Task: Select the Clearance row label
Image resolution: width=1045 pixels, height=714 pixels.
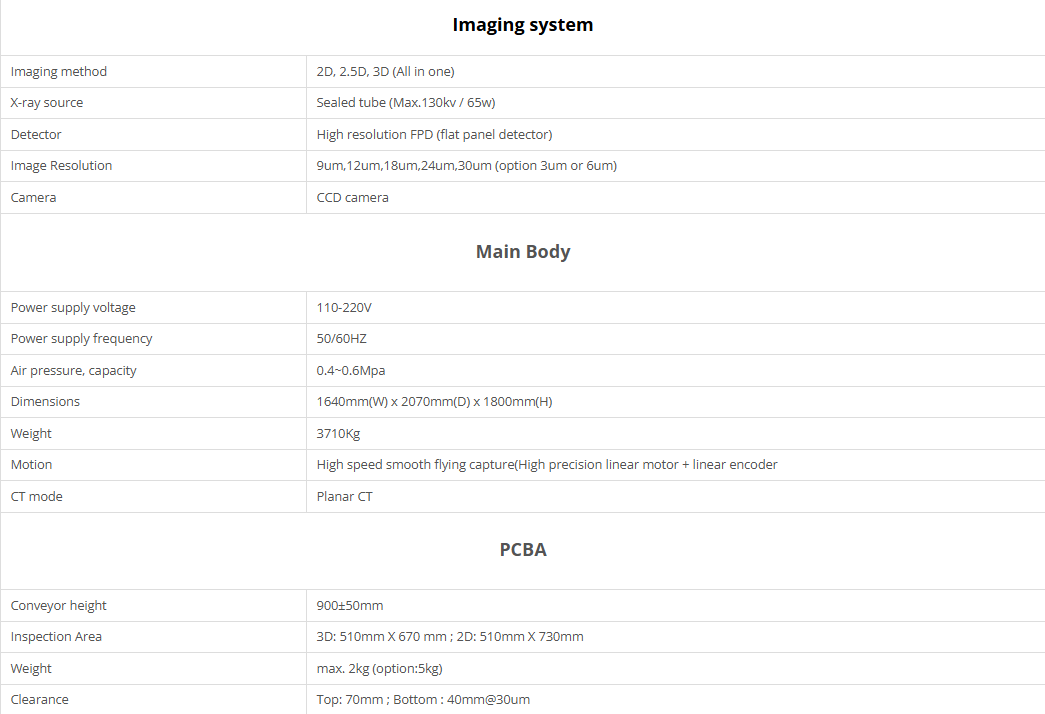Action: click(40, 700)
